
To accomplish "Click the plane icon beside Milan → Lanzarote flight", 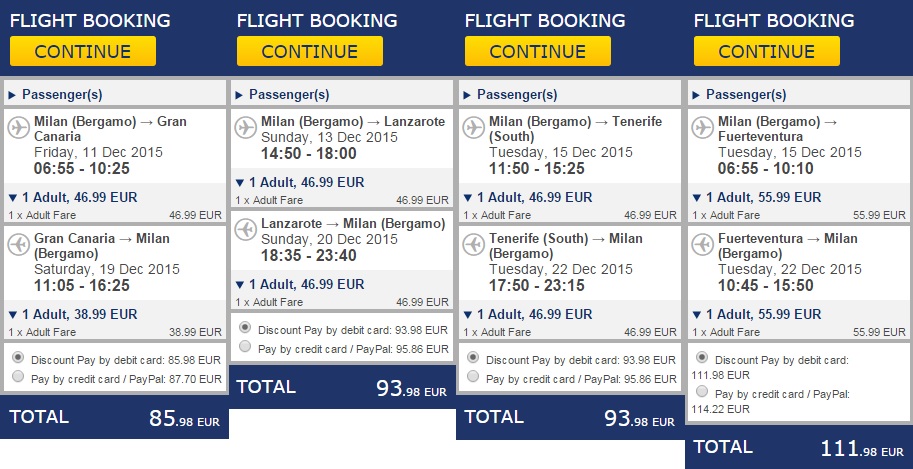I will click(x=246, y=127).
